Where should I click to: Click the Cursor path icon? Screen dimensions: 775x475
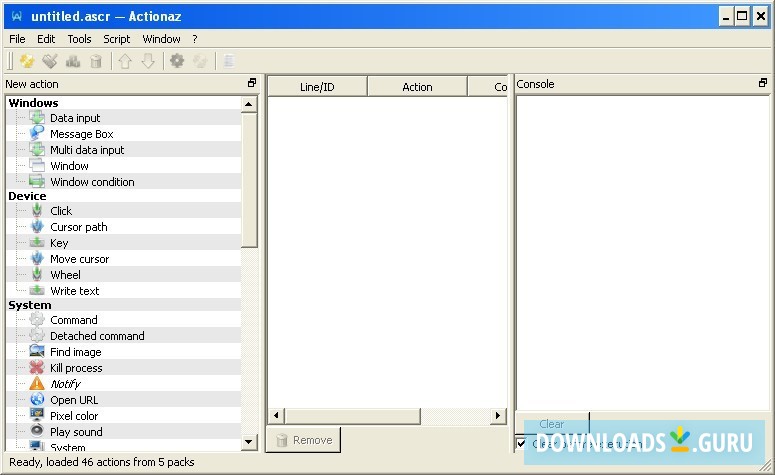coord(37,226)
